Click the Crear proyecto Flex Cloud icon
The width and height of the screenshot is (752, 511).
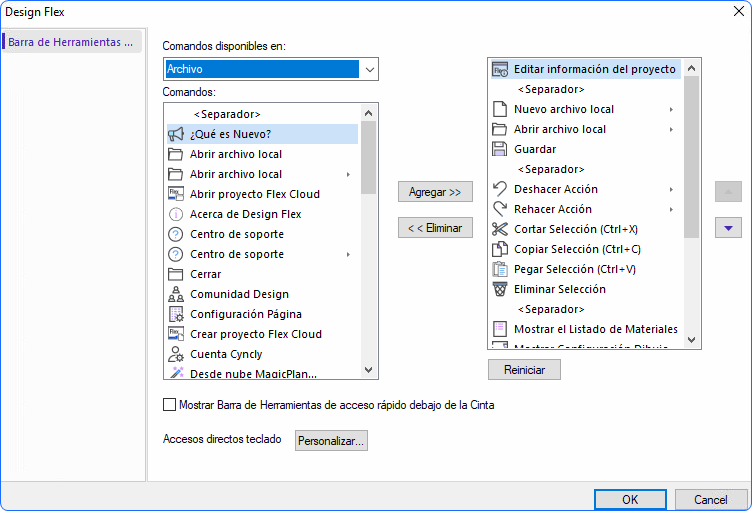(176, 334)
